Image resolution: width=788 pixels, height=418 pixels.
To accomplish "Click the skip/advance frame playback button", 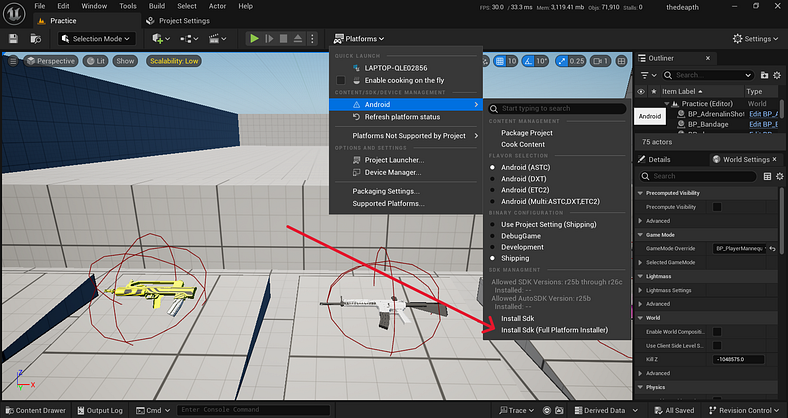I will (x=269, y=39).
